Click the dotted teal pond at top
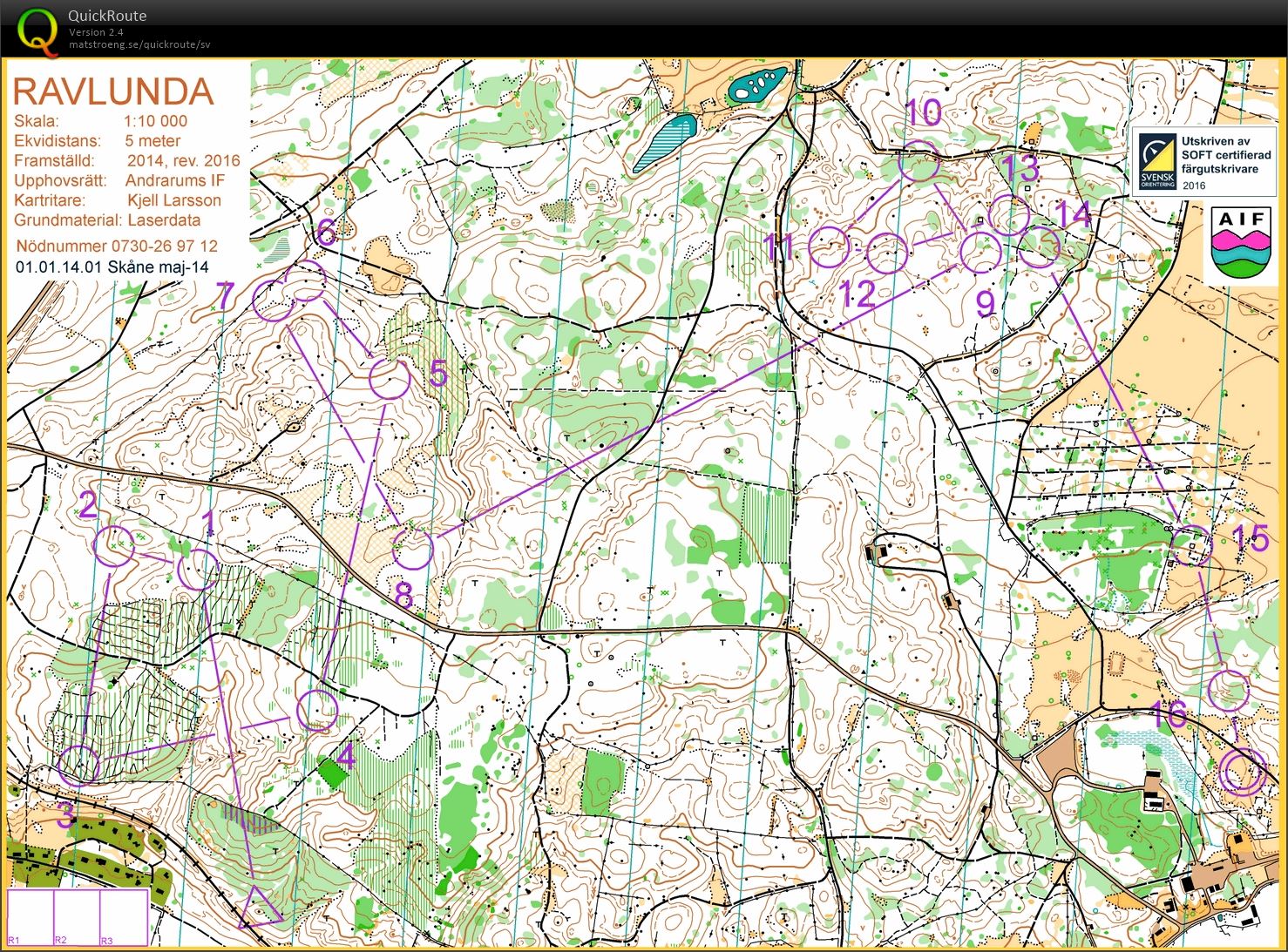 point(756,84)
